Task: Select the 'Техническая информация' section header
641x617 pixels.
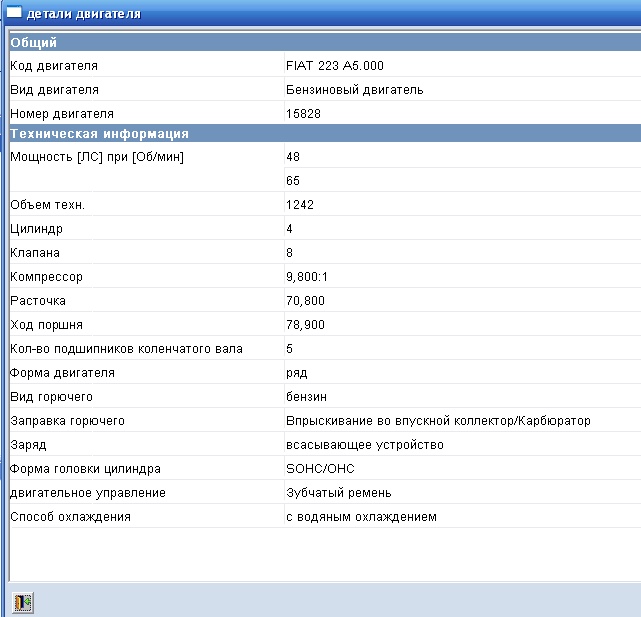Action: (99, 133)
